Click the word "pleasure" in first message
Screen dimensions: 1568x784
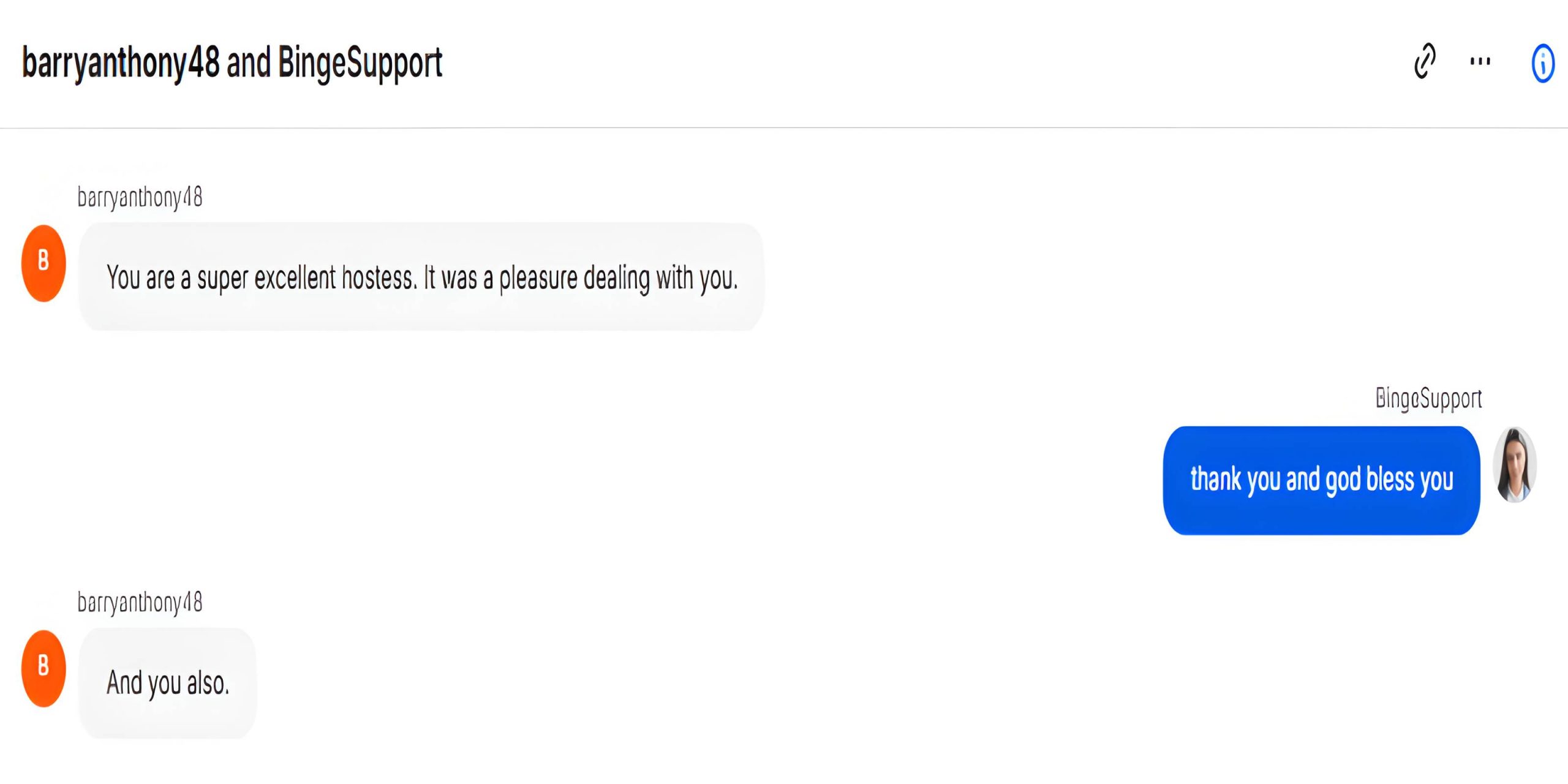pyautogui.click(x=538, y=278)
